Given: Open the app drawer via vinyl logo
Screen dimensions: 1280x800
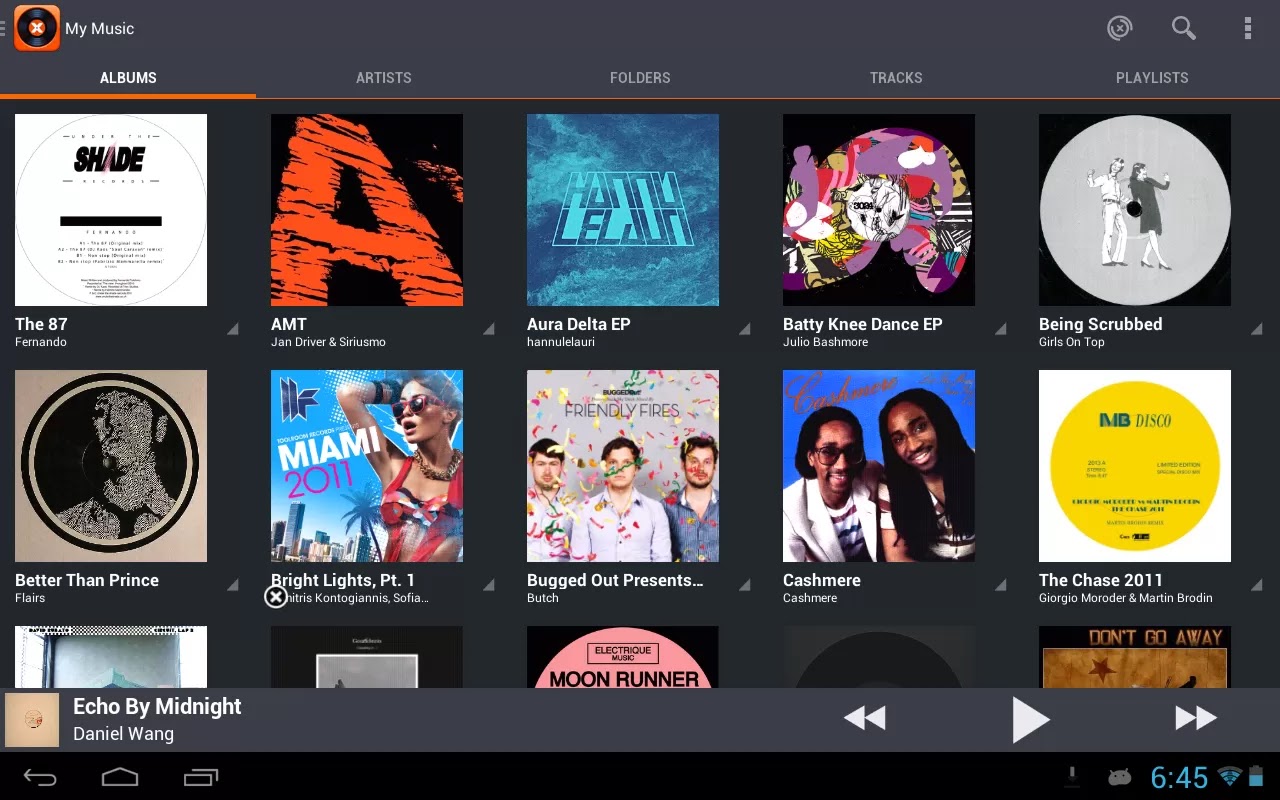Looking at the screenshot, I should tap(37, 28).
